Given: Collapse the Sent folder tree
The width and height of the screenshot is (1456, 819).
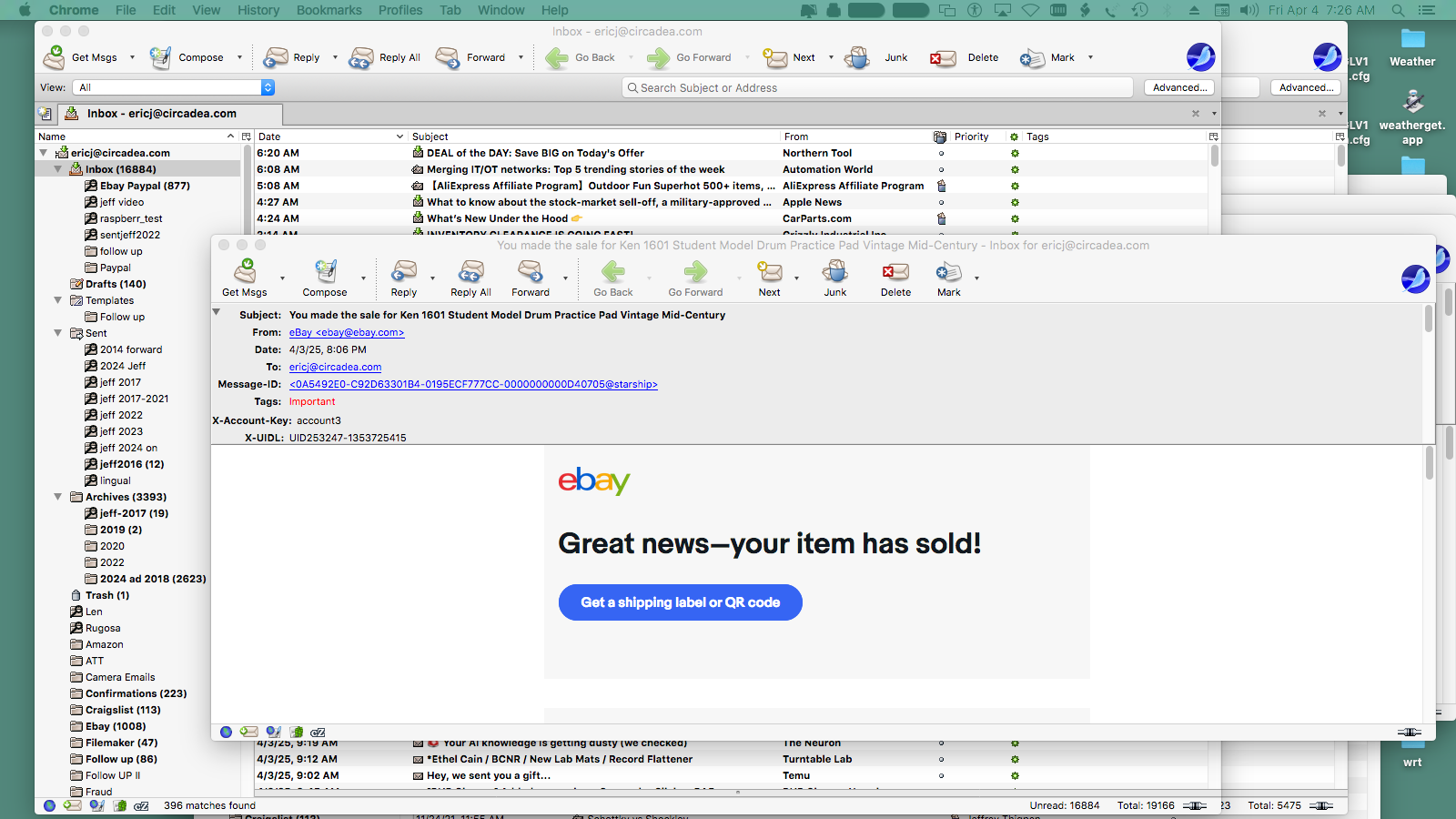Looking at the screenshot, I should 58,333.
